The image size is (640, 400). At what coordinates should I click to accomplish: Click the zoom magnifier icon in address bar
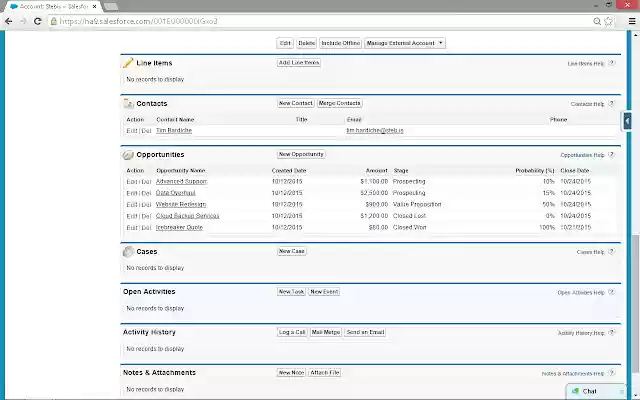pyautogui.click(x=597, y=21)
